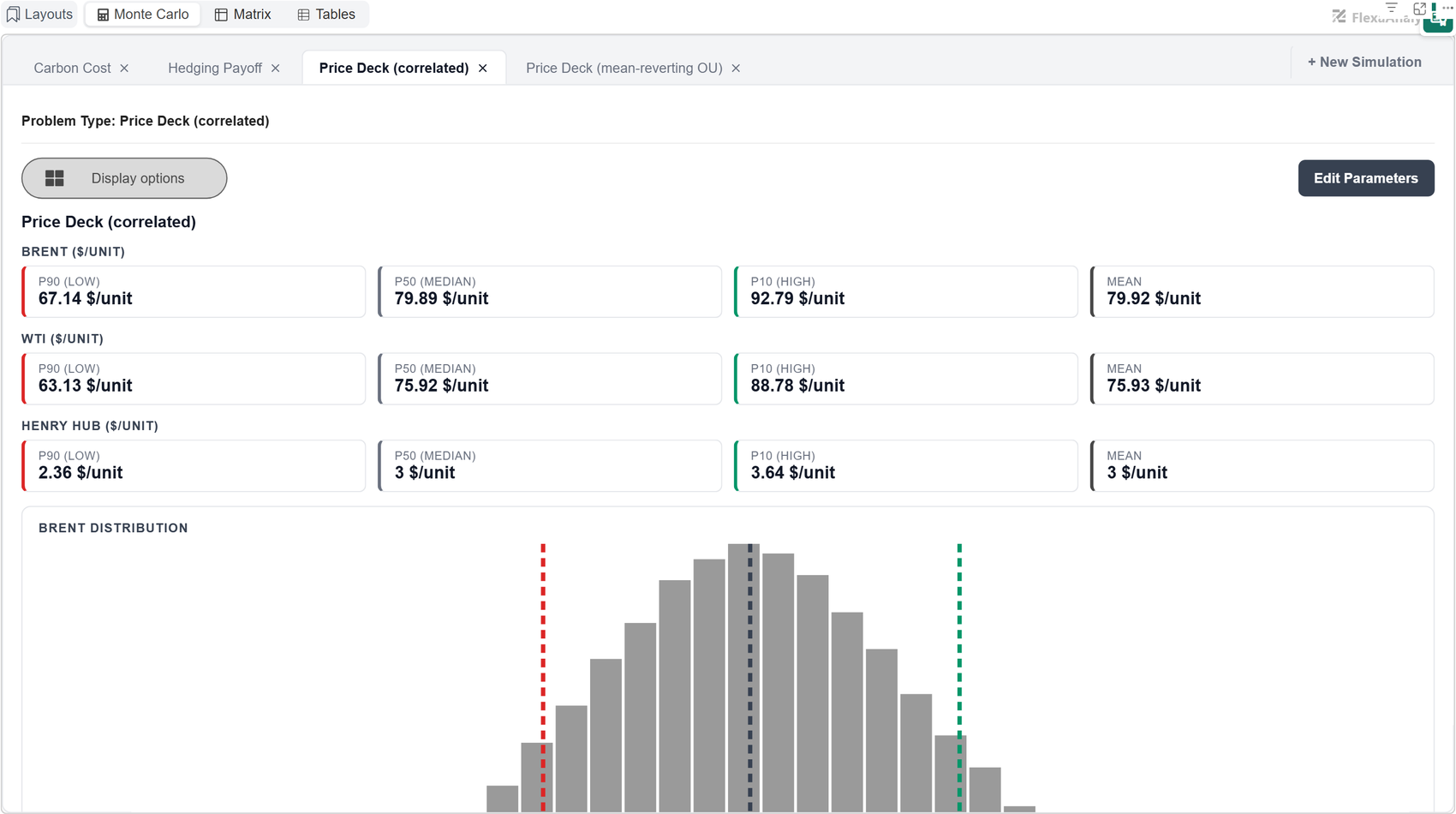Open the more options ellipsis menu

[x=1447, y=8]
